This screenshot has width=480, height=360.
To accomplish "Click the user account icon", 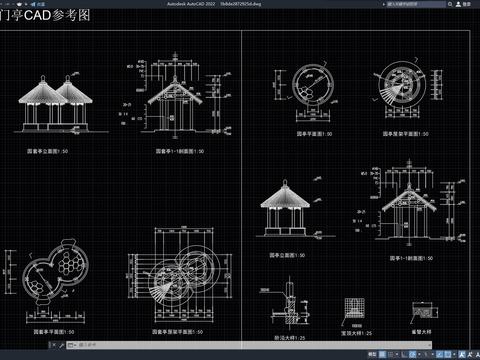I will pyautogui.click(x=458, y=4).
